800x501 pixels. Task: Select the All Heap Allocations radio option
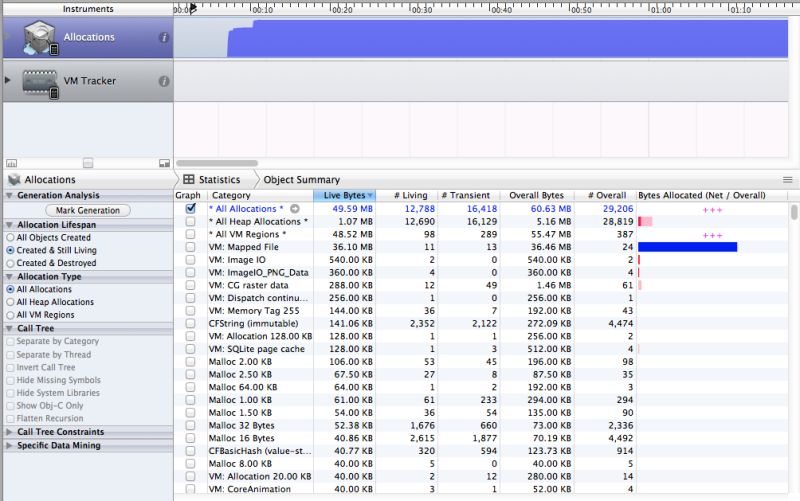pos(10,302)
